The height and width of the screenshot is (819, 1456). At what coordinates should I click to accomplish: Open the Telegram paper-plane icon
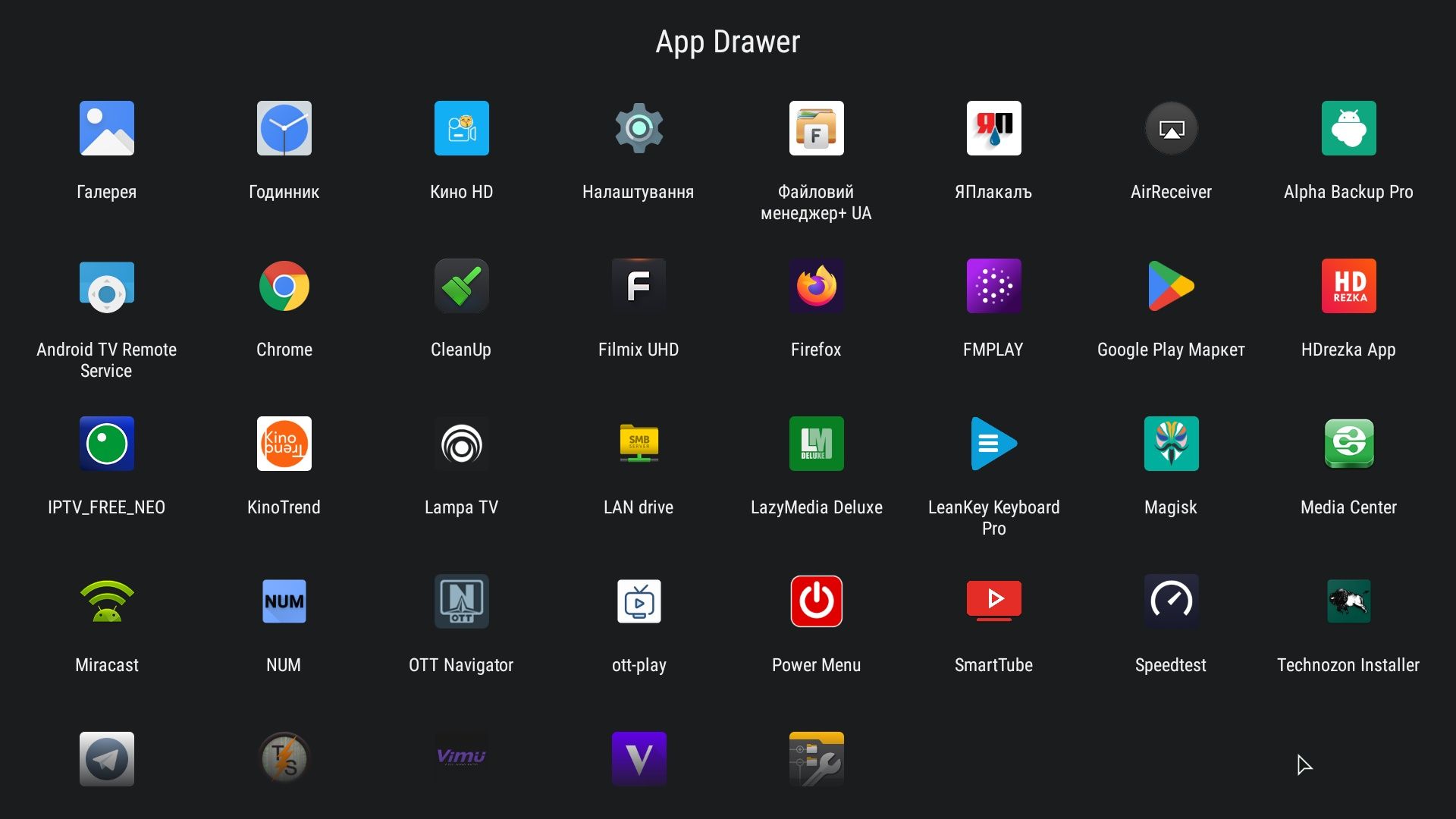click(107, 759)
